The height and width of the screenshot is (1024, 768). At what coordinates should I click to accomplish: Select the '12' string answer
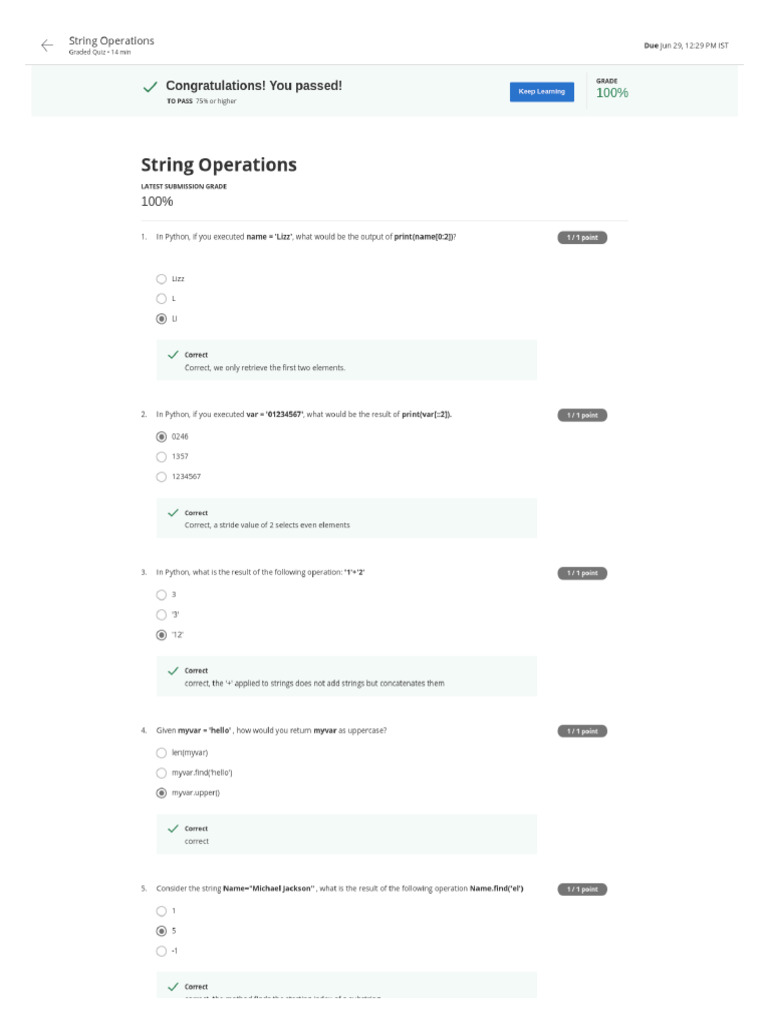pos(161,635)
